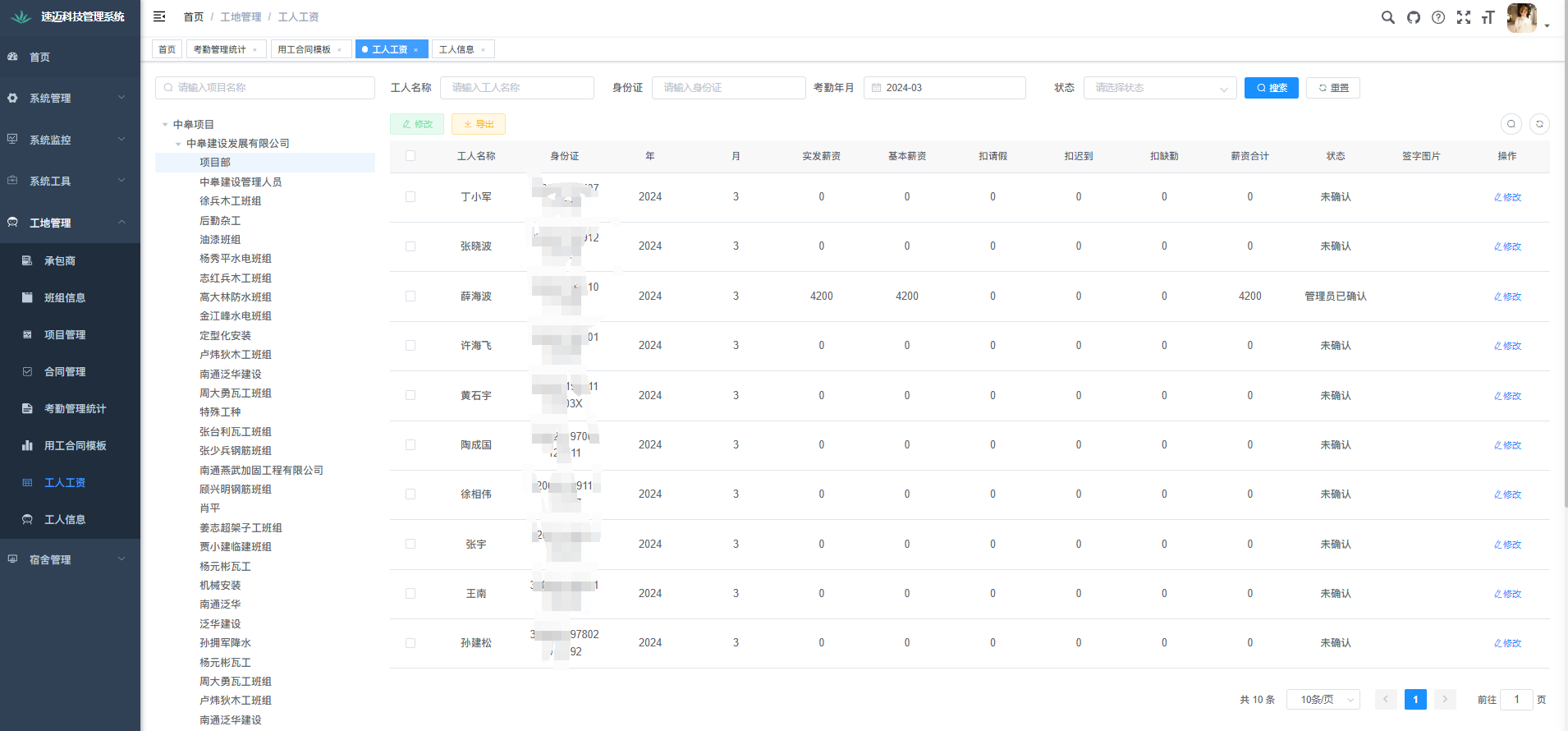Collapse the 中皋项目 tree node
Viewport: 1568px width, 731px height.
tap(165, 125)
